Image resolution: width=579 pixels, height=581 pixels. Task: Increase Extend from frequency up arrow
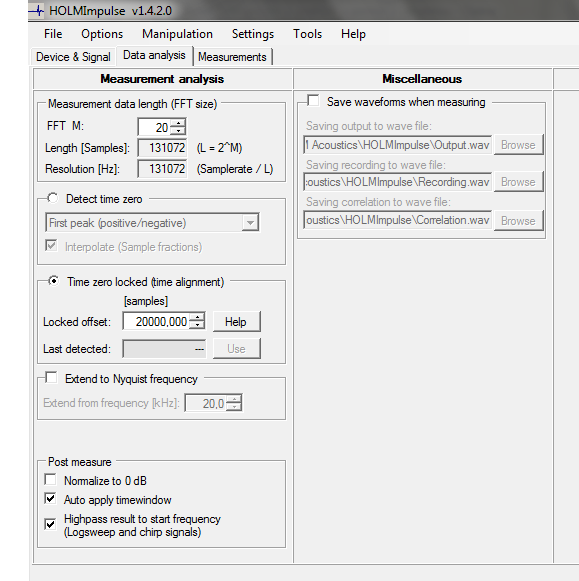234,399
